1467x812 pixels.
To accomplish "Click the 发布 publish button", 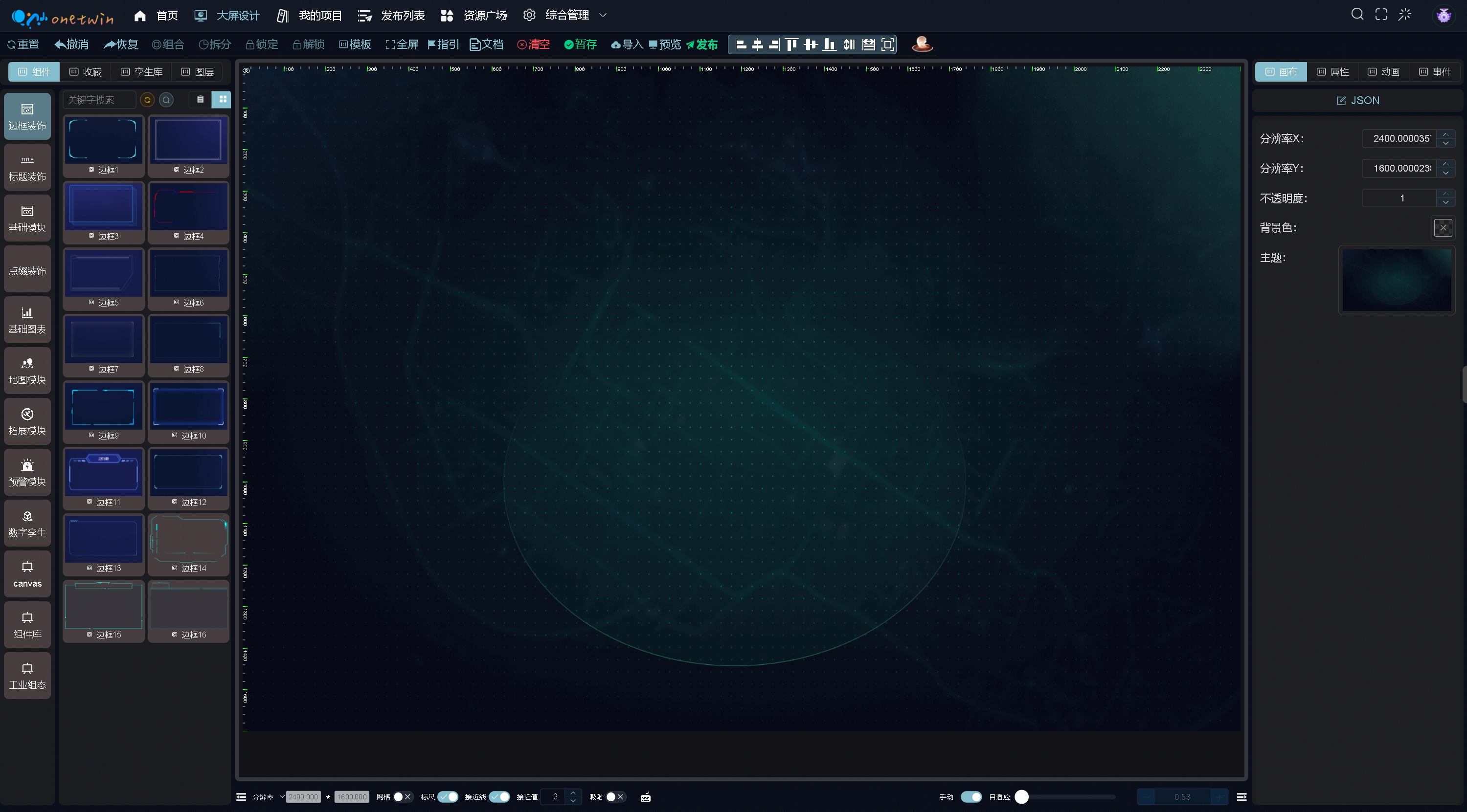I will tap(701, 44).
